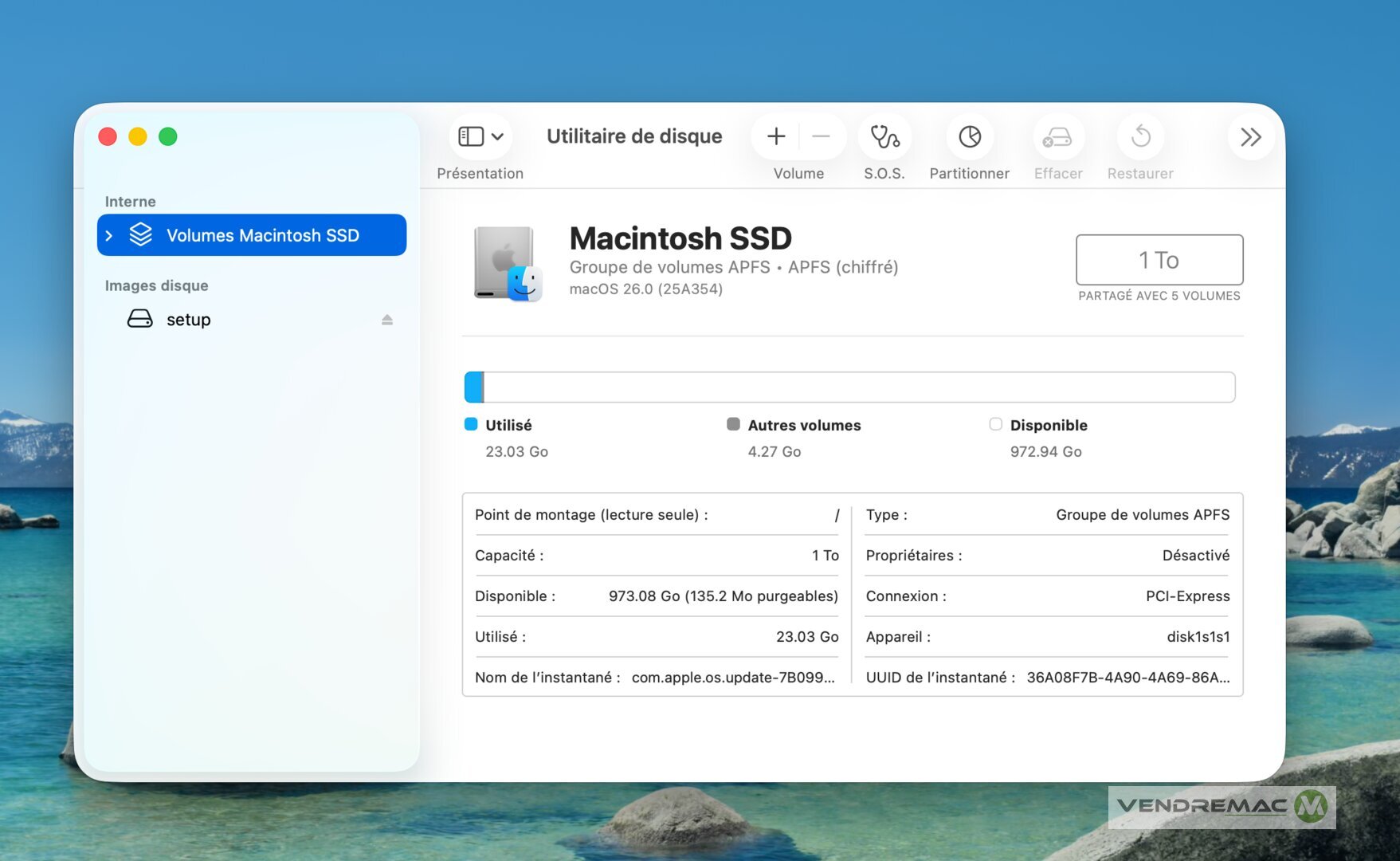Viewport: 1400px width, 861px height.
Task: Click the gray Autres volumes swatch
Action: 733,424
